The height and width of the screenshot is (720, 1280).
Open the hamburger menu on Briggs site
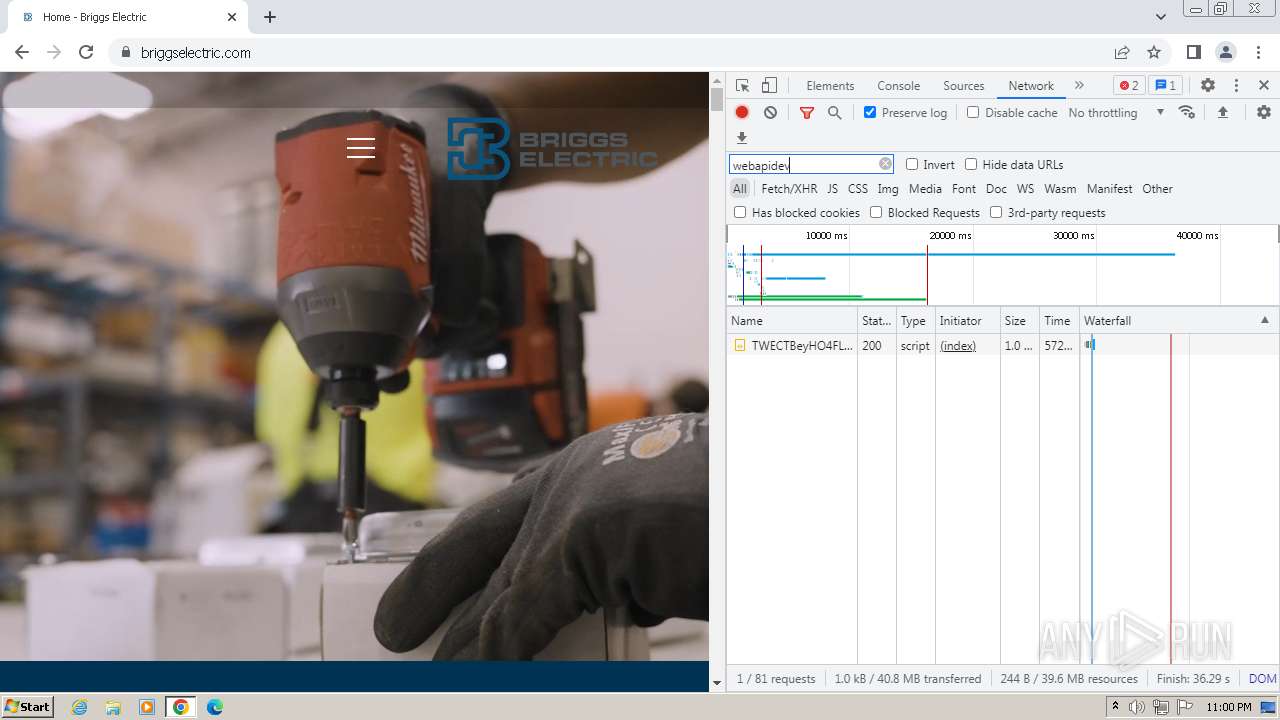361,148
